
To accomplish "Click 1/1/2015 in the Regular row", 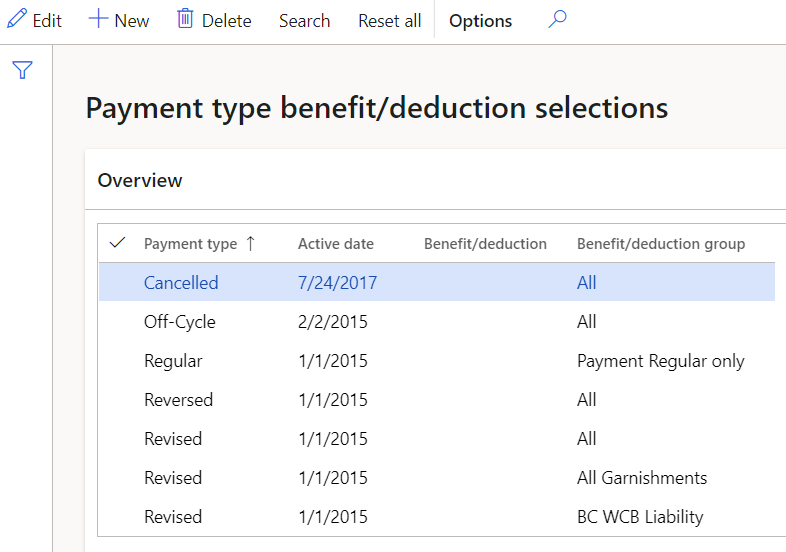I will pyautogui.click(x=333, y=361).
